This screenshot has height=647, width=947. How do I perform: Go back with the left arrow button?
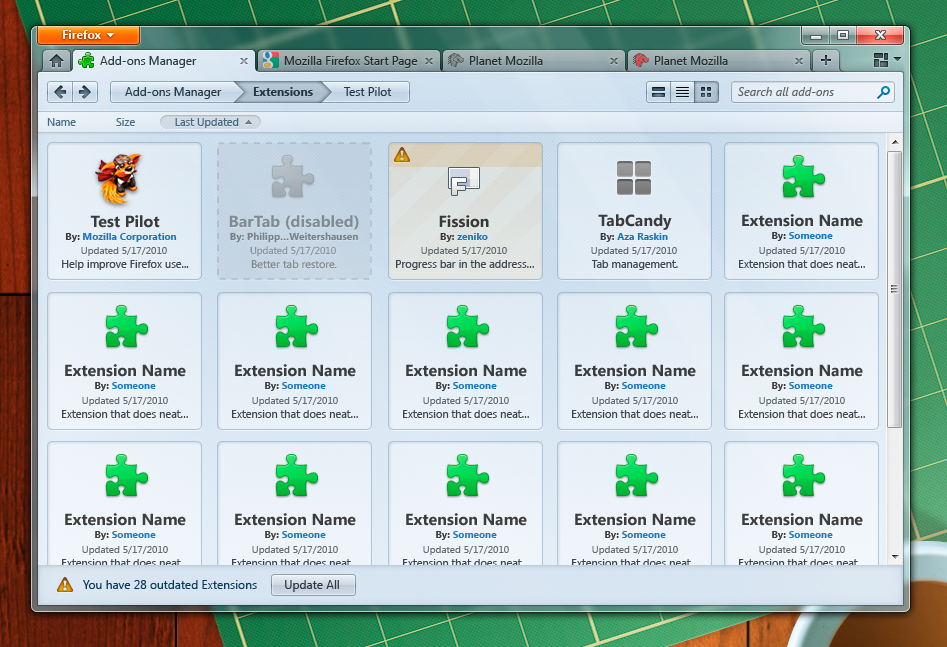(60, 92)
